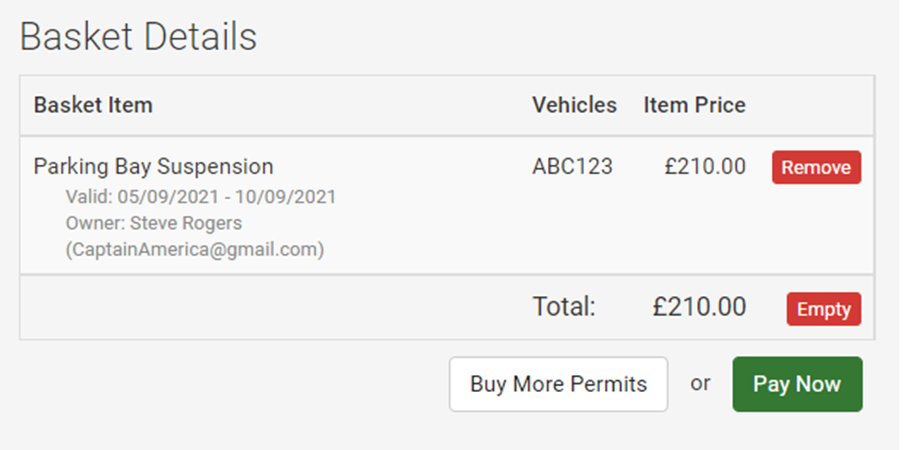Screen dimensions: 914x450
Task: Remove the Parking Bay Suspension item
Action: pyautogui.click(x=816, y=167)
